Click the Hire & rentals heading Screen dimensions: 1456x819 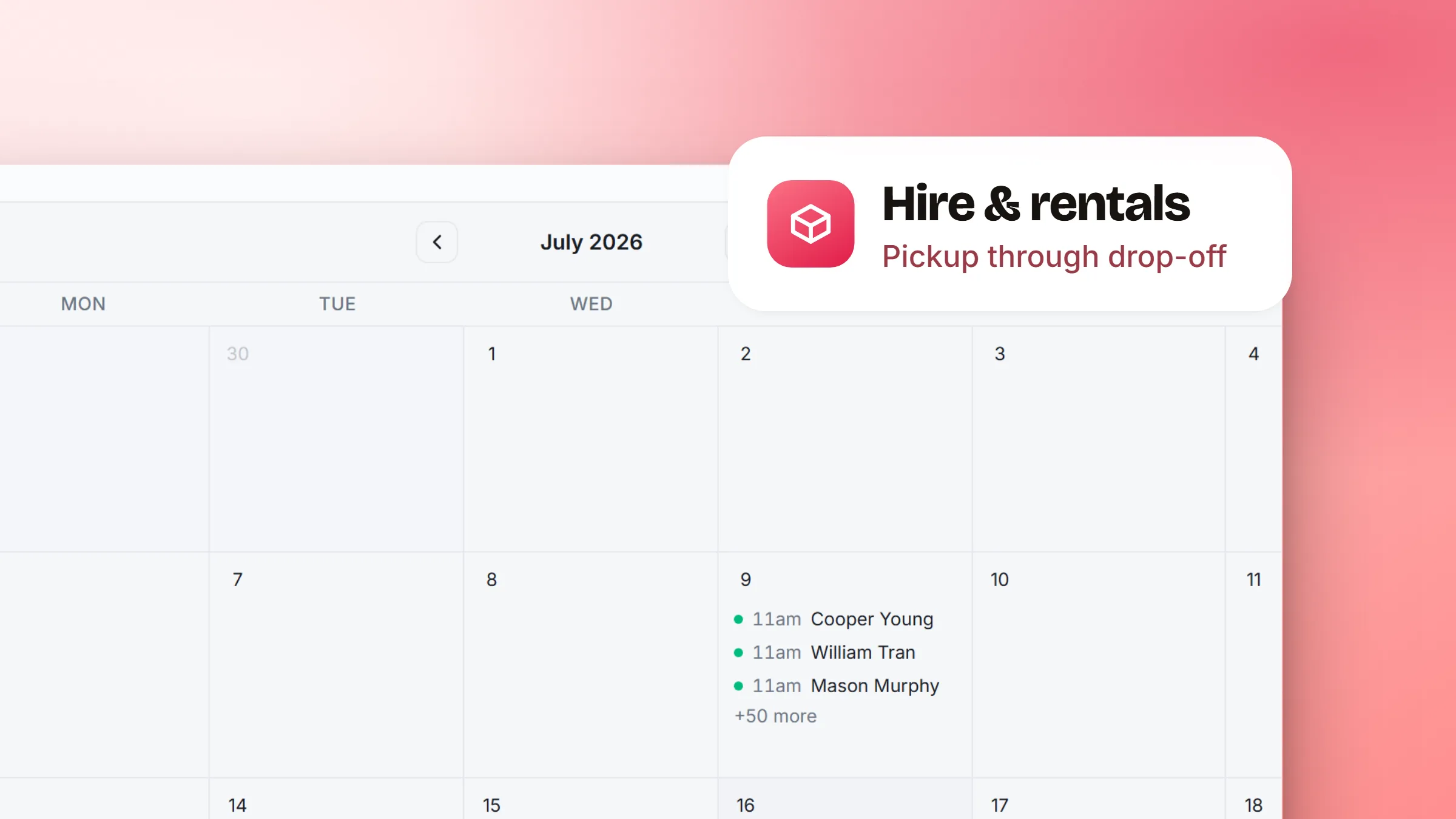[1036, 204]
